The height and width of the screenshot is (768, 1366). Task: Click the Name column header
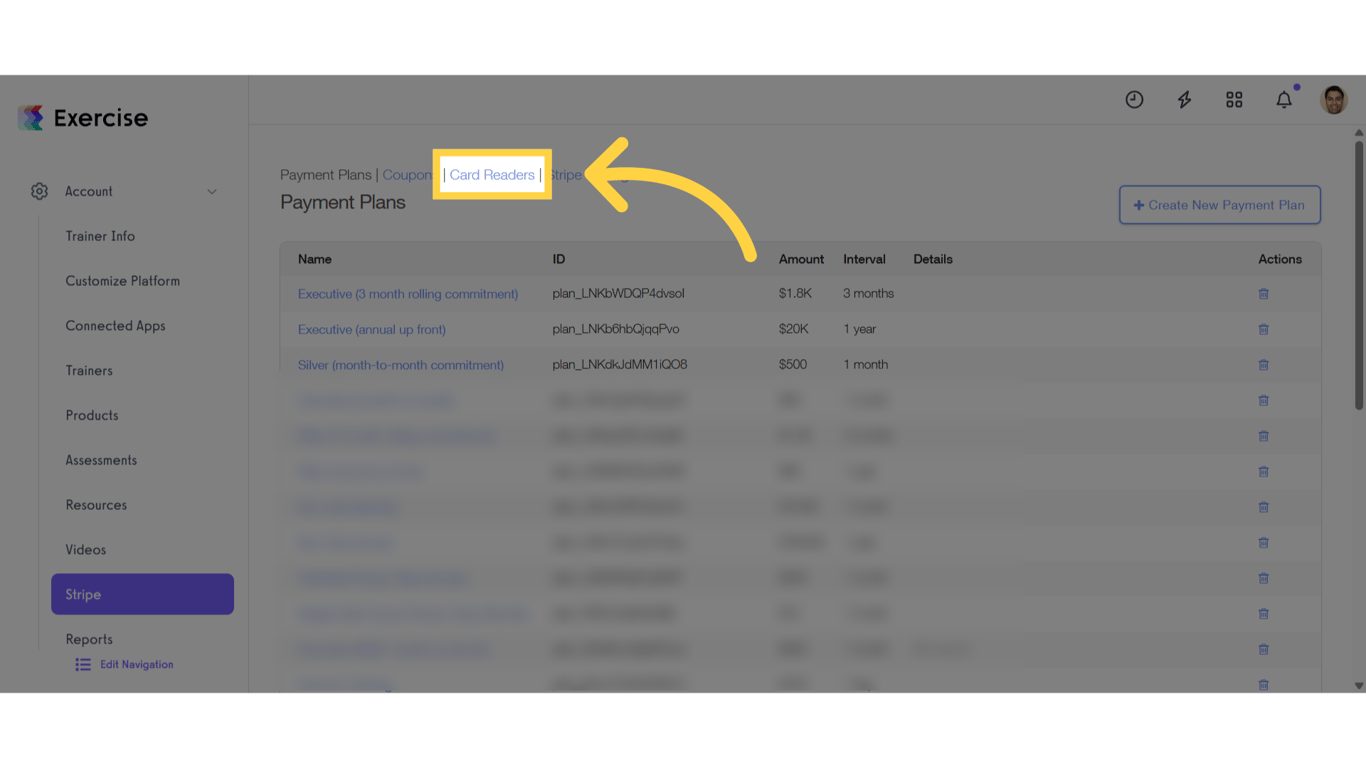(x=314, y=259)
